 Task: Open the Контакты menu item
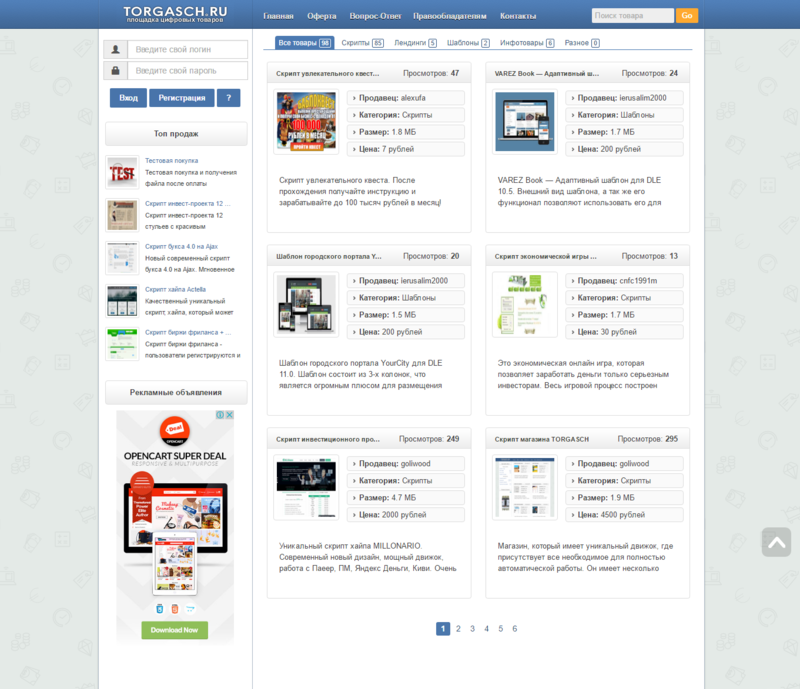tap(518, 16)
